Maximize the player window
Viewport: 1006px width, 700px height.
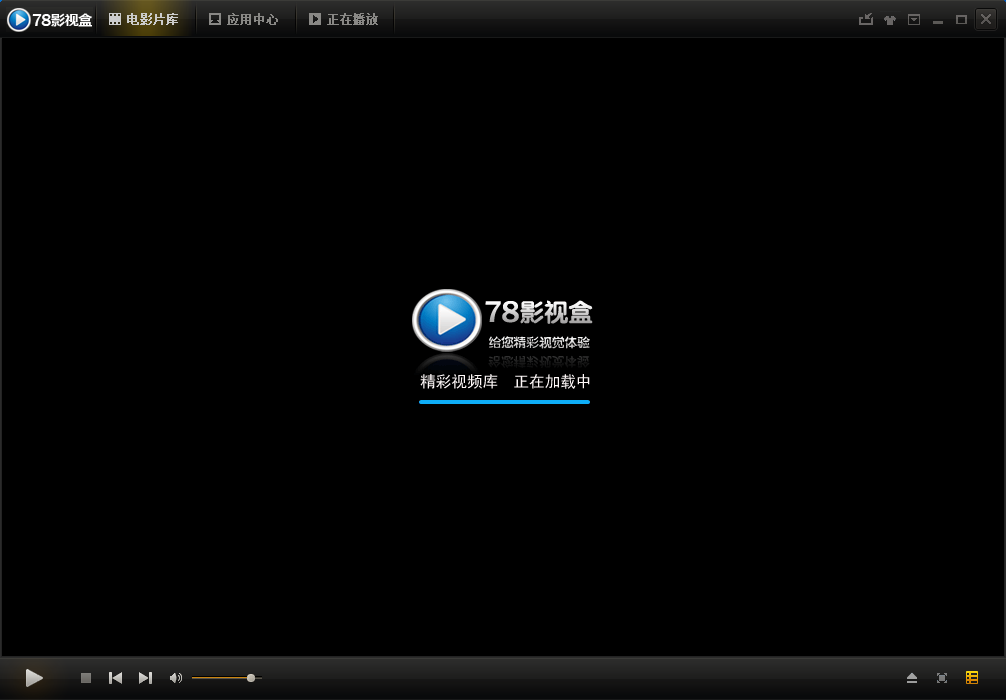click(961, 20)
